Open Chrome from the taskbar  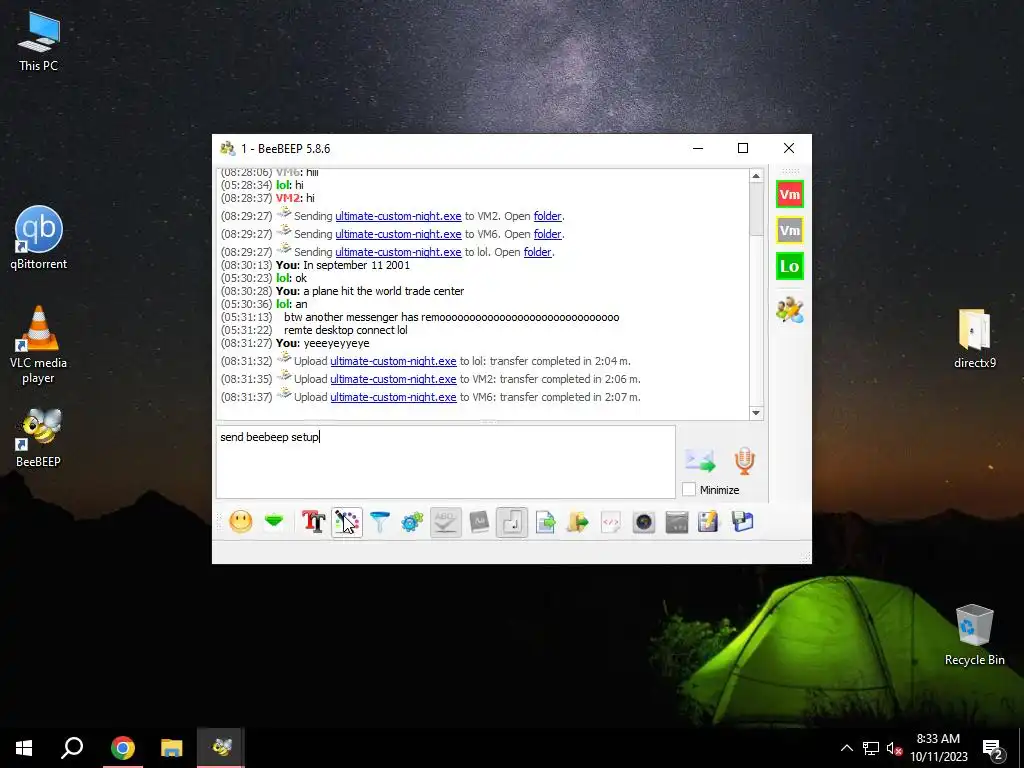(122, 748)
